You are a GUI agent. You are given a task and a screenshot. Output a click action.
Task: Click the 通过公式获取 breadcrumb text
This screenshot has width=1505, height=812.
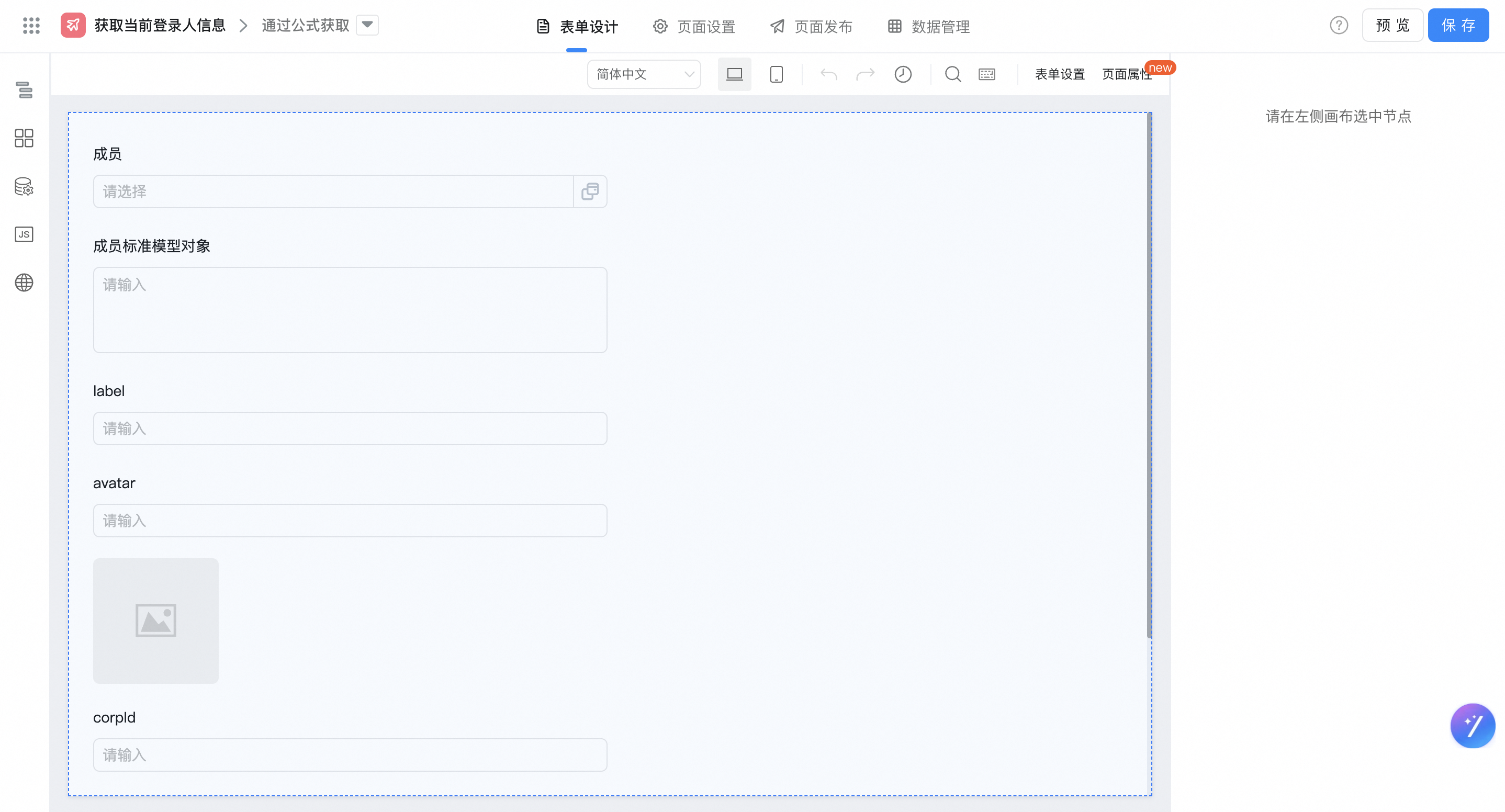pos(306,25)
